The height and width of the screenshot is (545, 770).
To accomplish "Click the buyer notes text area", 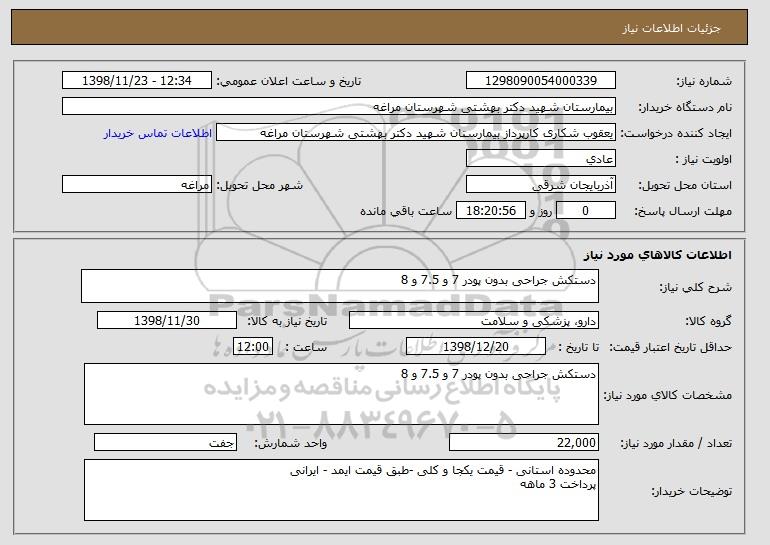I will coord(341,490).
